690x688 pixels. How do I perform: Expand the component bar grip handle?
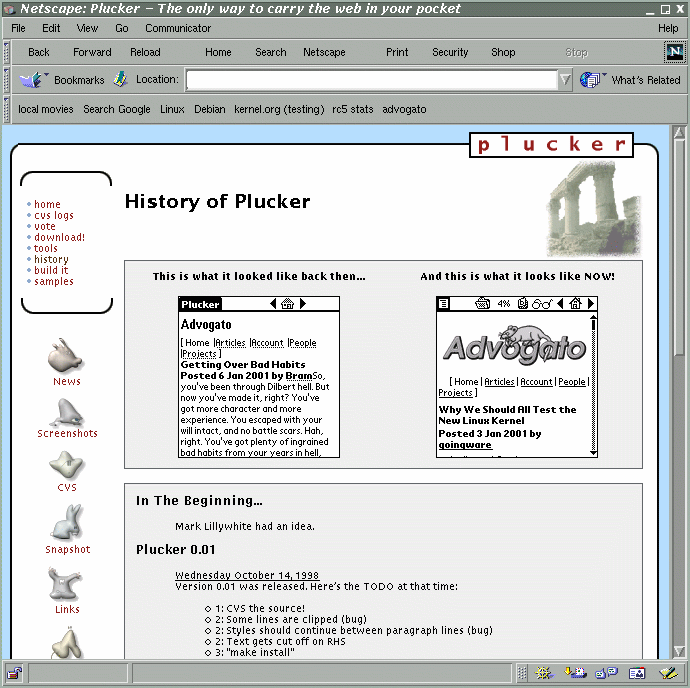point(521,673)
